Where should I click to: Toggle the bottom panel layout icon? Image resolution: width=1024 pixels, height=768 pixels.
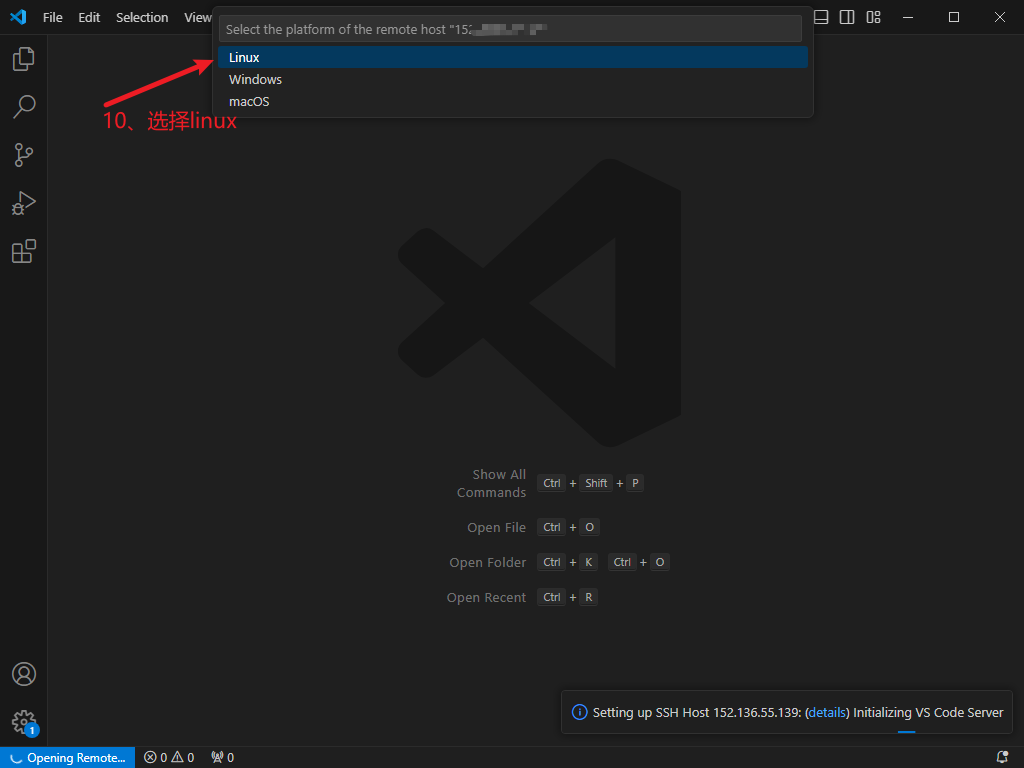pos(821,17)
